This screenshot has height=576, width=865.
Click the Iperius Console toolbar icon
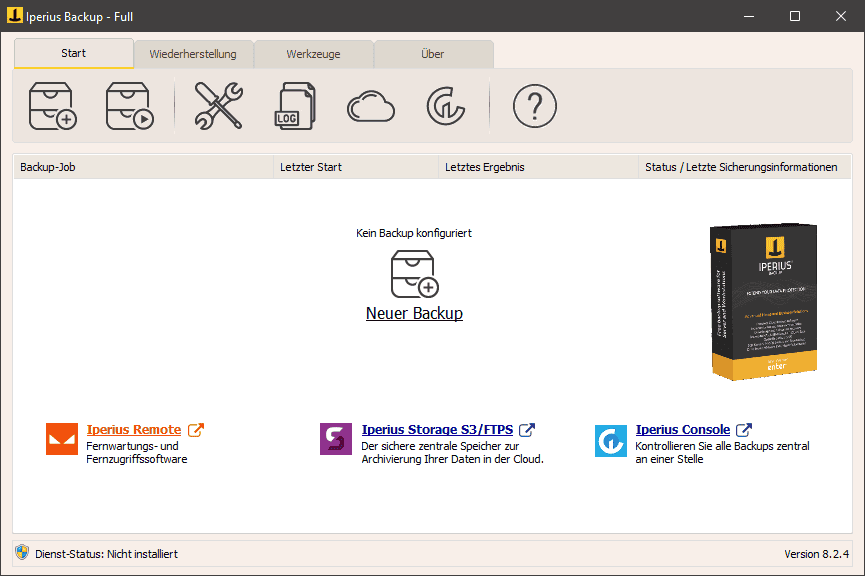[x=445, y=106]
